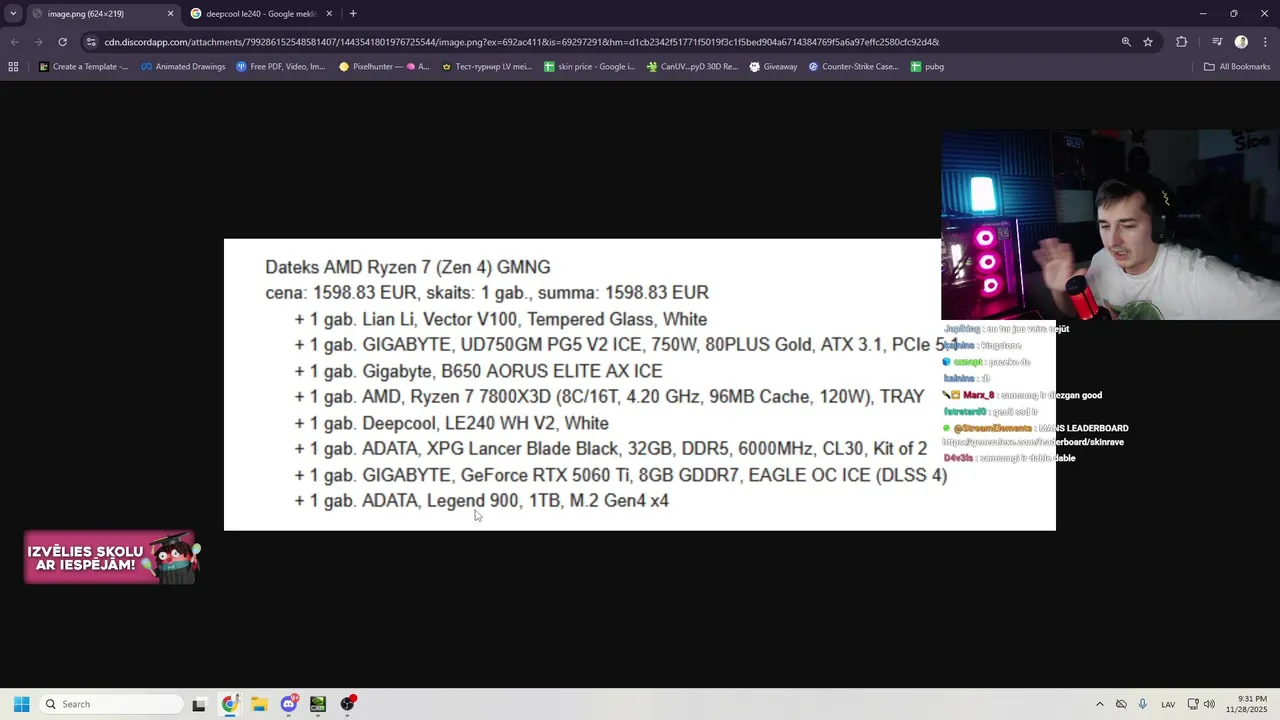Open a new browser tab

(x=353, y=14)
